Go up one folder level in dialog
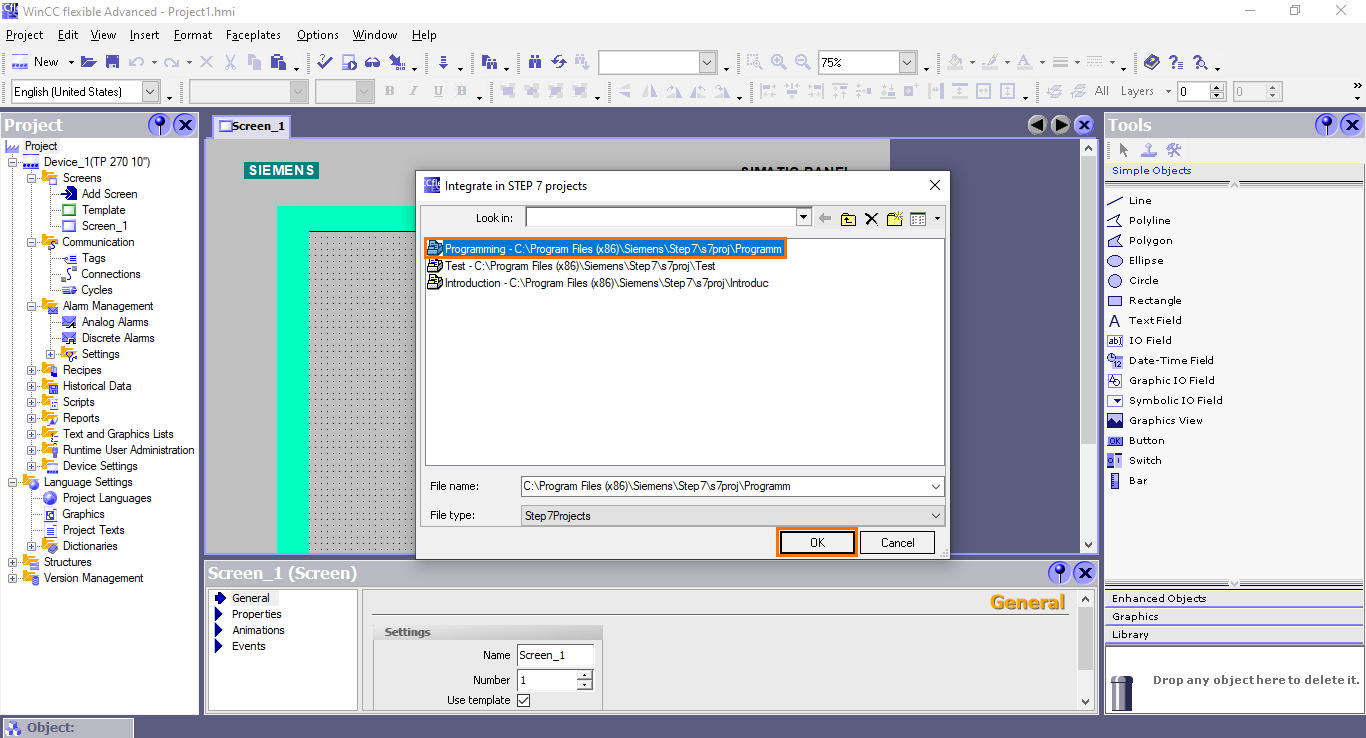The width and height of the screenshot is (1366, 738). coord(848,218)
